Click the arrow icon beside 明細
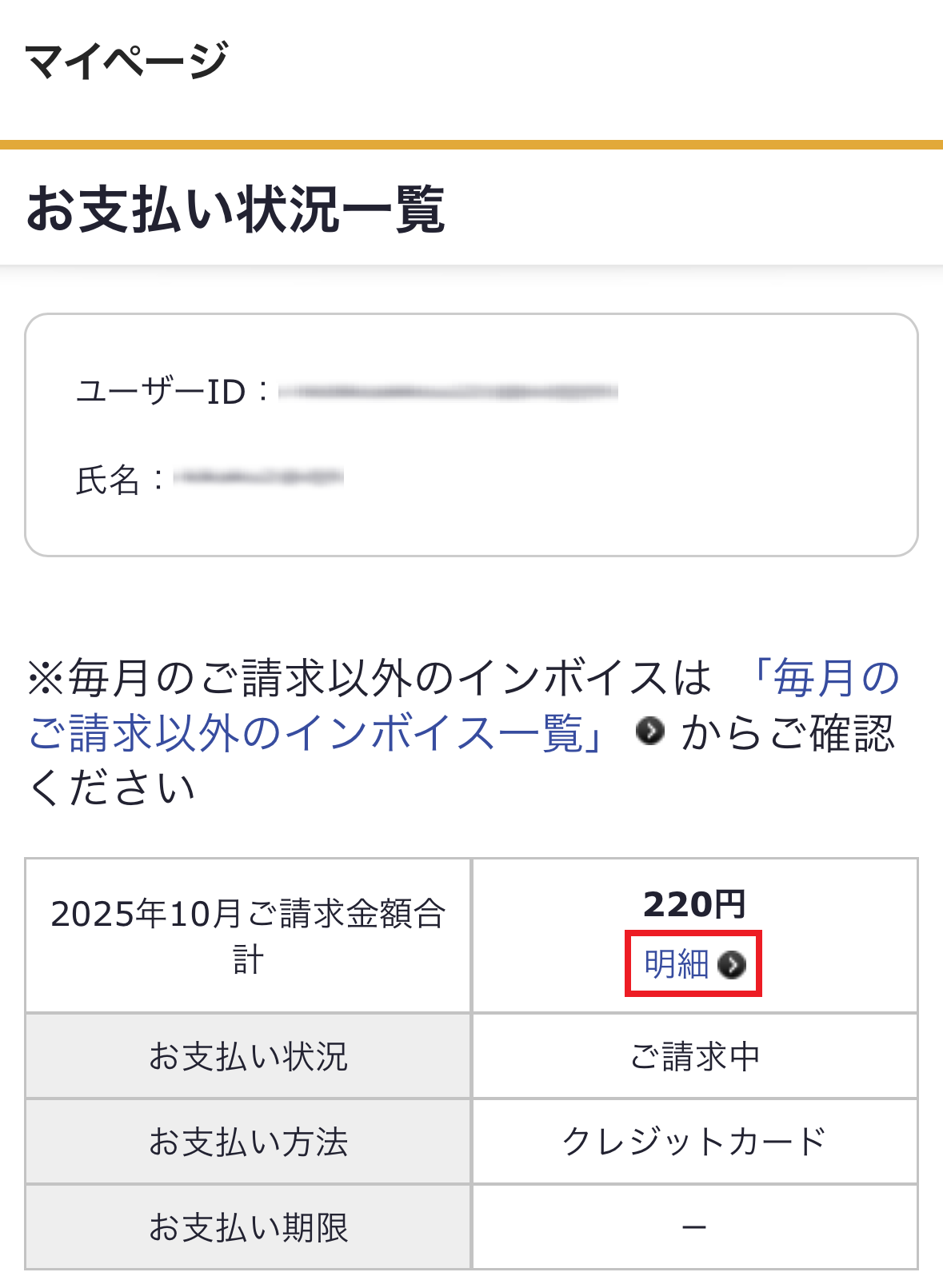 [x=732, y=965]
